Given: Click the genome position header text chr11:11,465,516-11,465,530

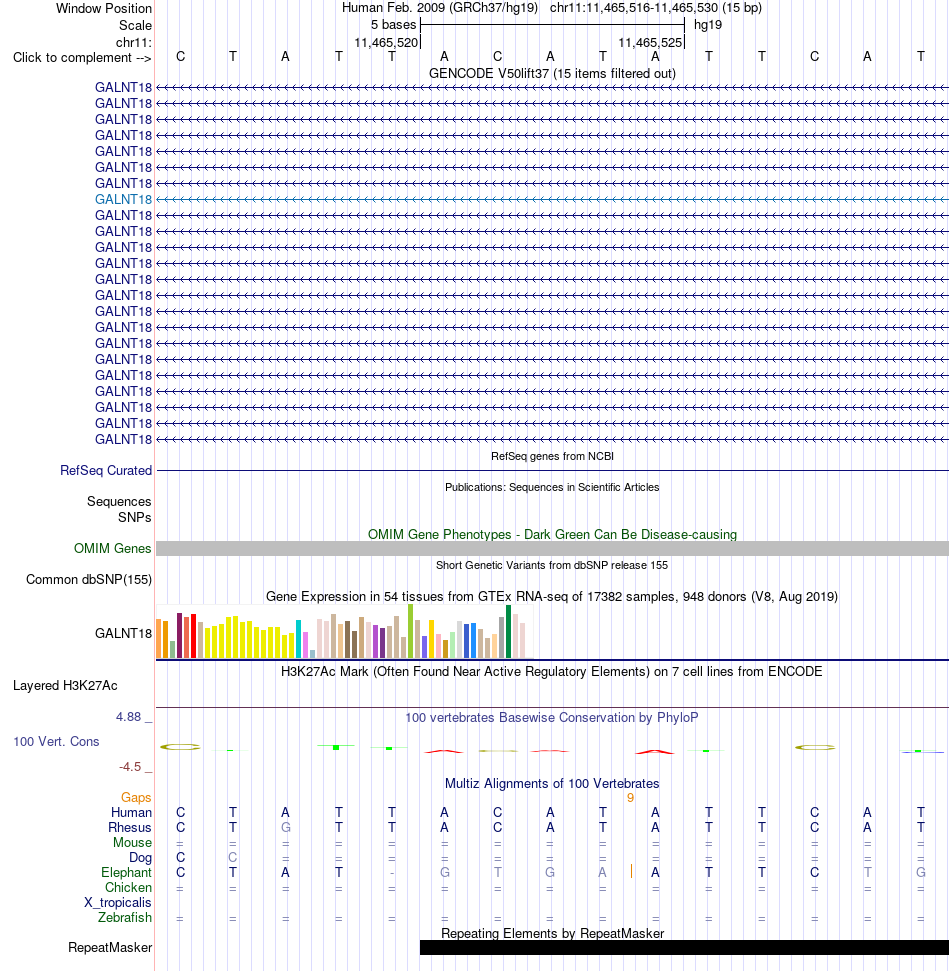Looking at the screenshot, I should click(x=634, y=8).
